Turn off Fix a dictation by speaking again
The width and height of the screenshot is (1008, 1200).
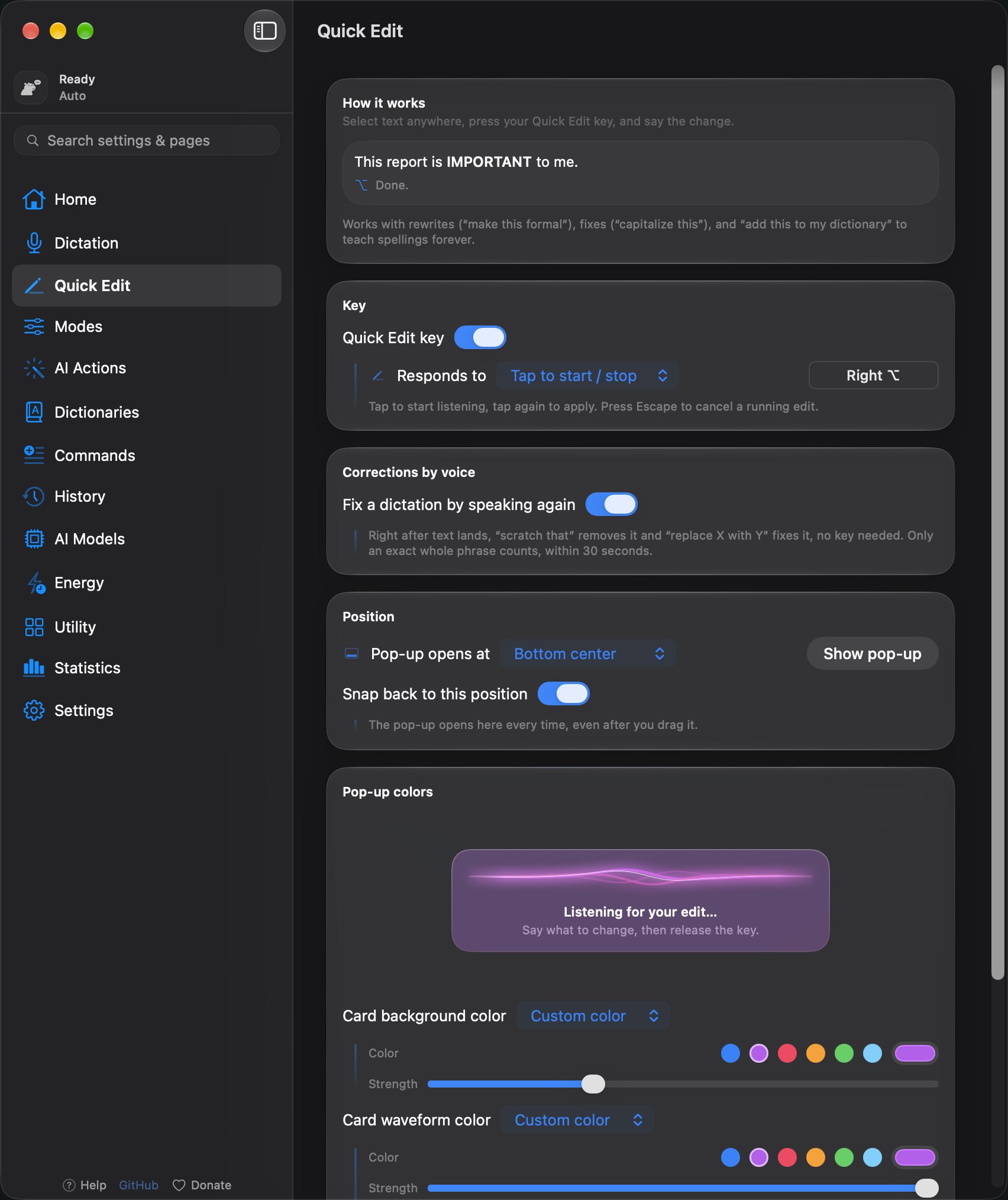click(611, 504)
